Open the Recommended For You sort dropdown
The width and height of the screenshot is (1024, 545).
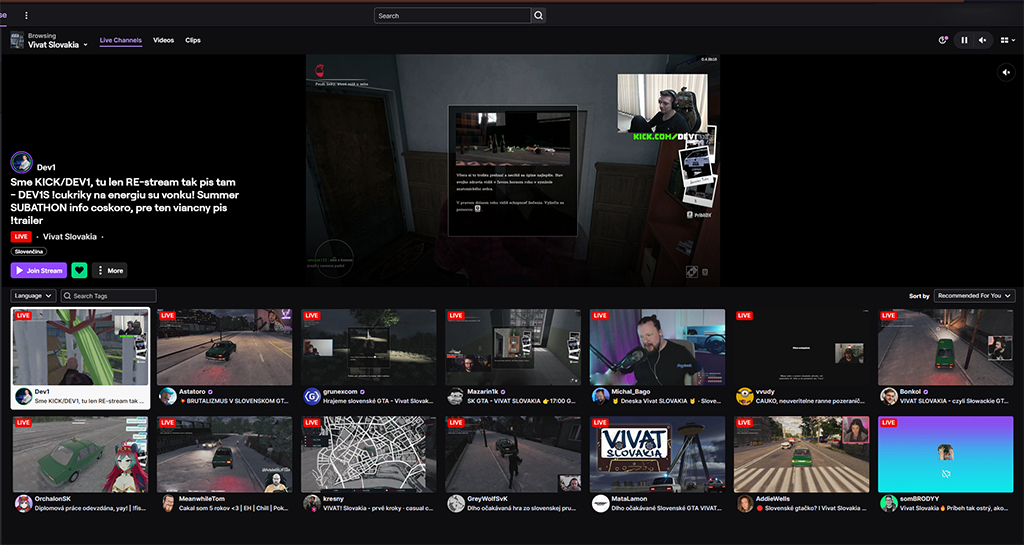(974, 296)
